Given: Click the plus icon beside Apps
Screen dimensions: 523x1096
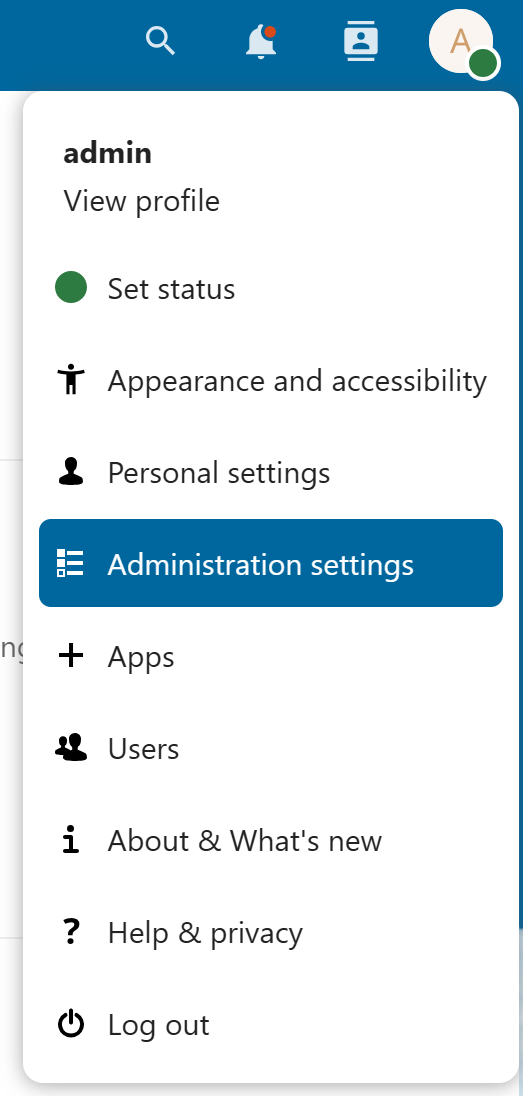Looking at the screenshot, I should 71,656.
